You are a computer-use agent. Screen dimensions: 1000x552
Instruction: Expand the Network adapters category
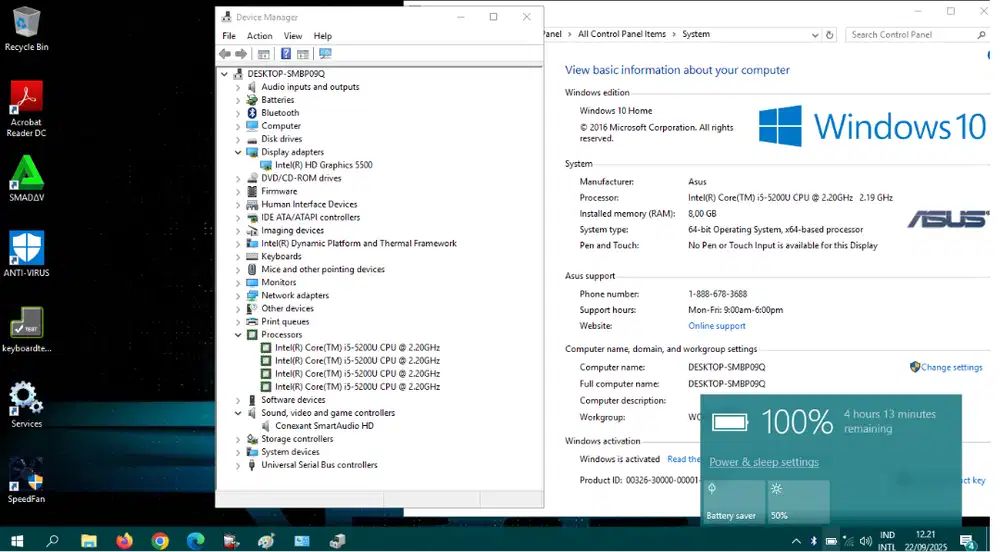(238, 295)
